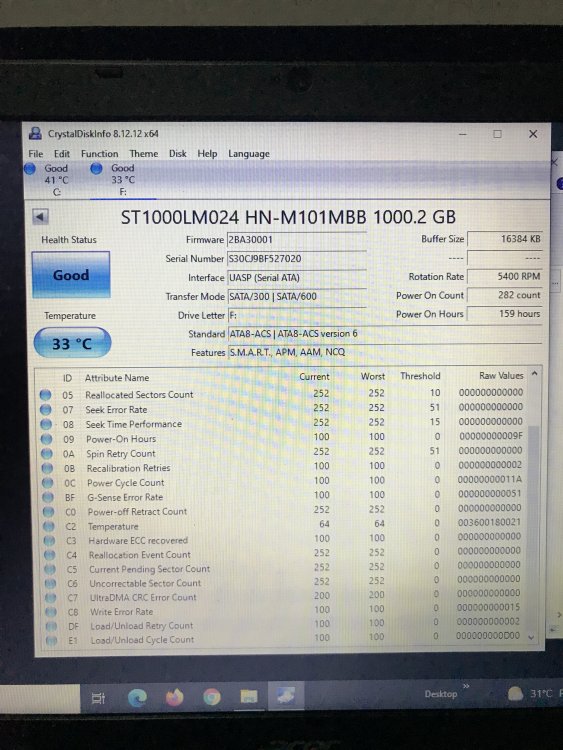
Task: Open the Language menu
Action: 249,154
